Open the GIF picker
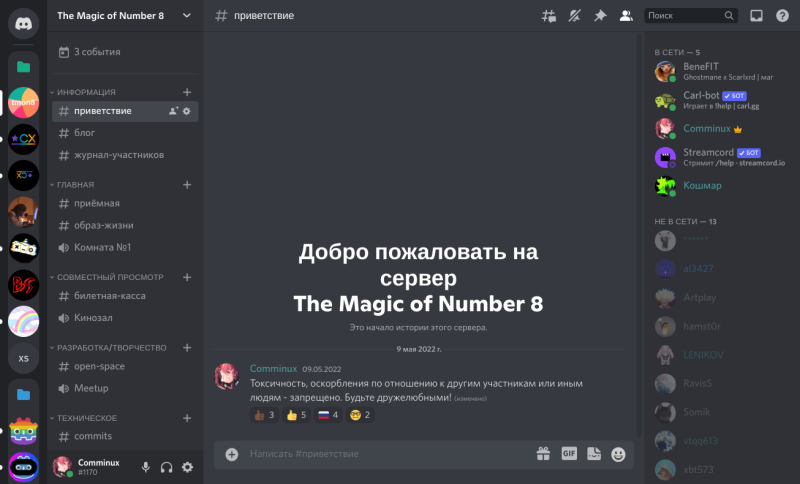The width and height of the screenshot is (800, 484). tap(569, 453)
